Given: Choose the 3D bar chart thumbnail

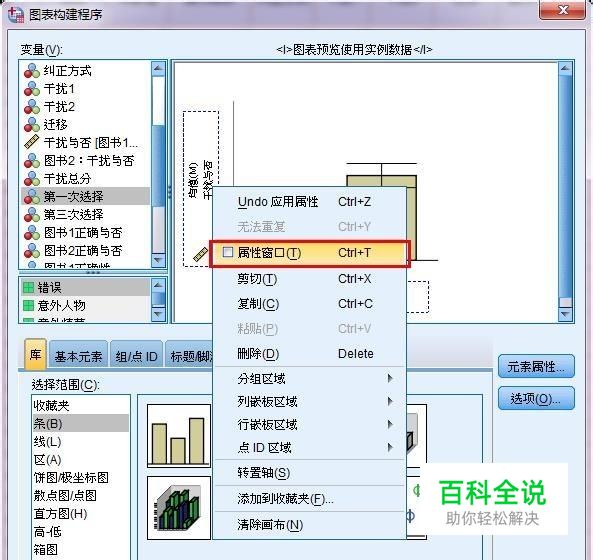Looking at the screenshot, I should (x=179, y=508).
